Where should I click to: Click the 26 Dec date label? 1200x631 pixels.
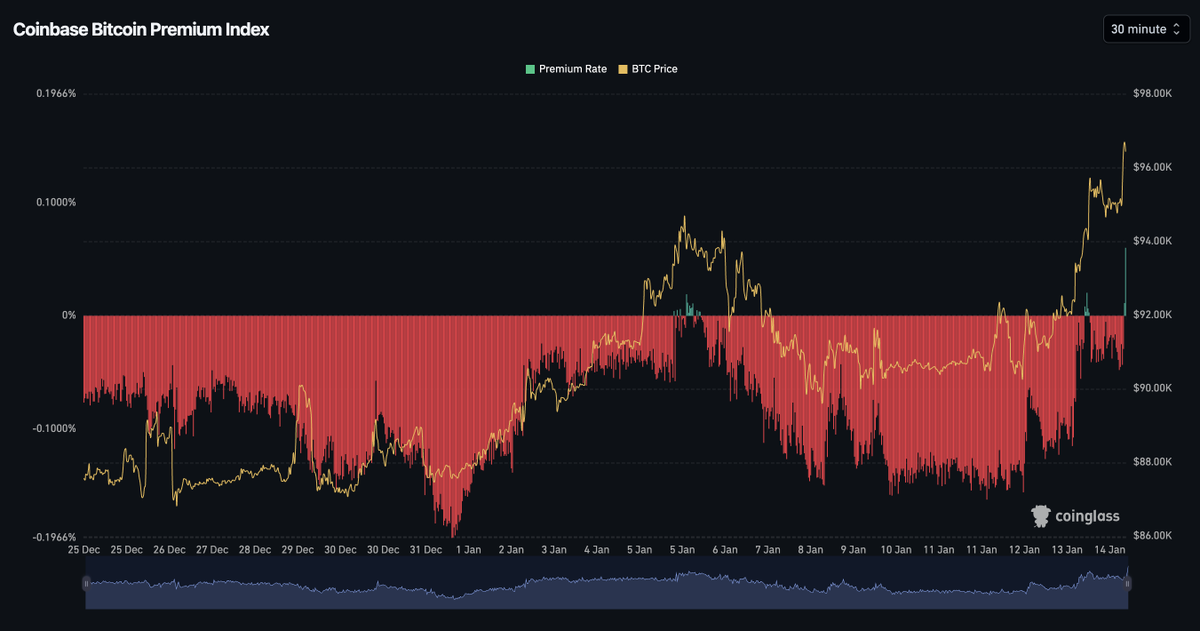[x=169, y=550]
